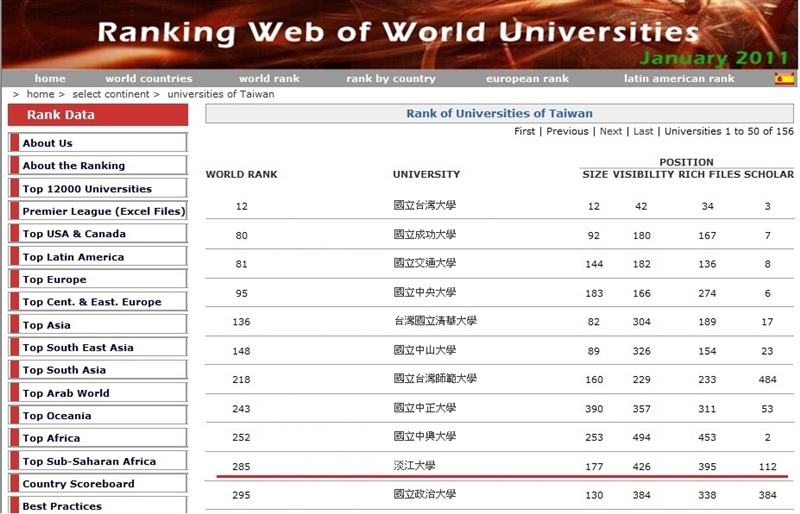
Task: Open Top 12000 Universities sidebar item
Action: coord(87,189)
